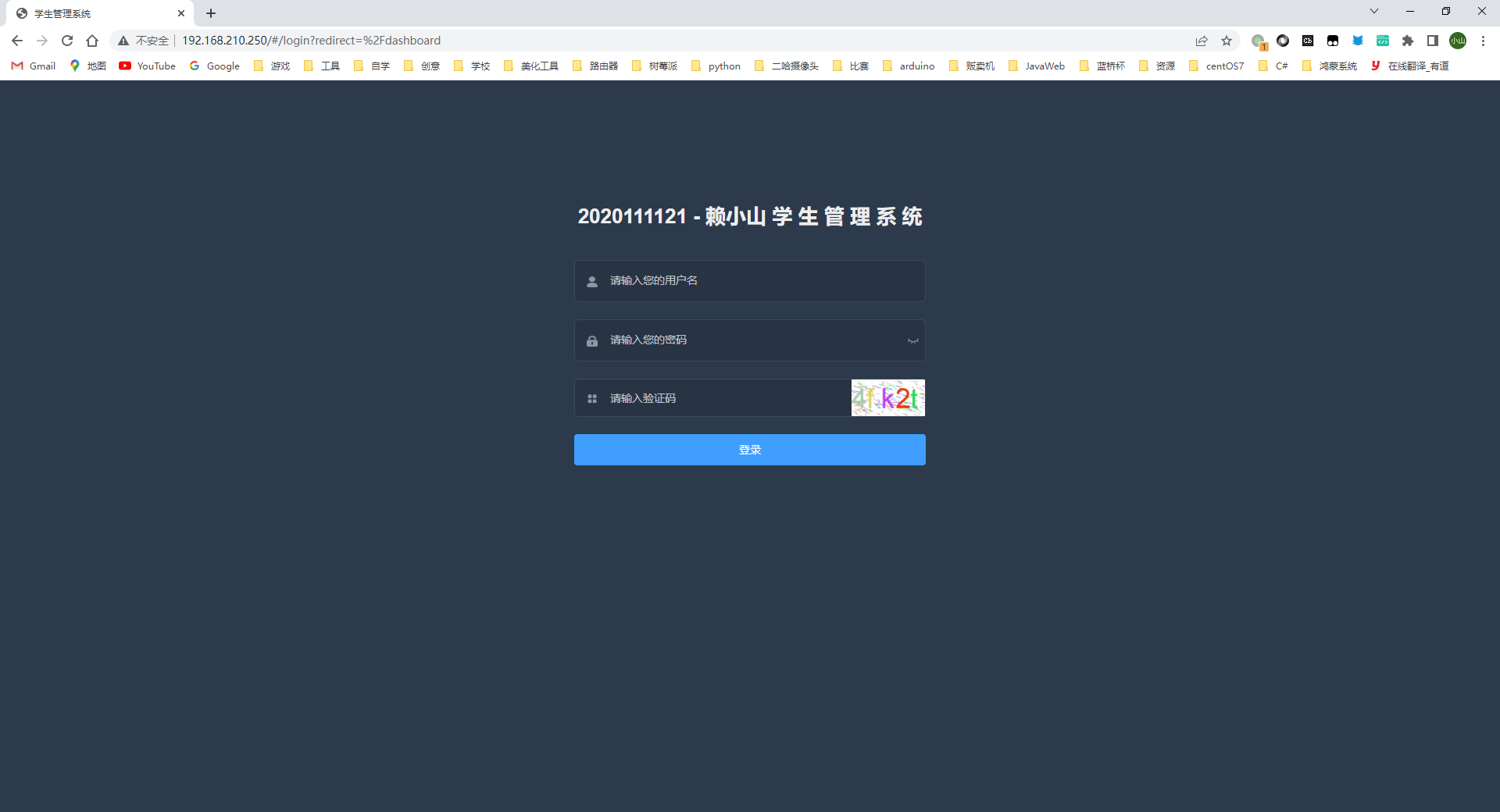This screenshot has height=812, width=1500.
Task: Click the share page icon in address bar
Action: pos(1202,41)
